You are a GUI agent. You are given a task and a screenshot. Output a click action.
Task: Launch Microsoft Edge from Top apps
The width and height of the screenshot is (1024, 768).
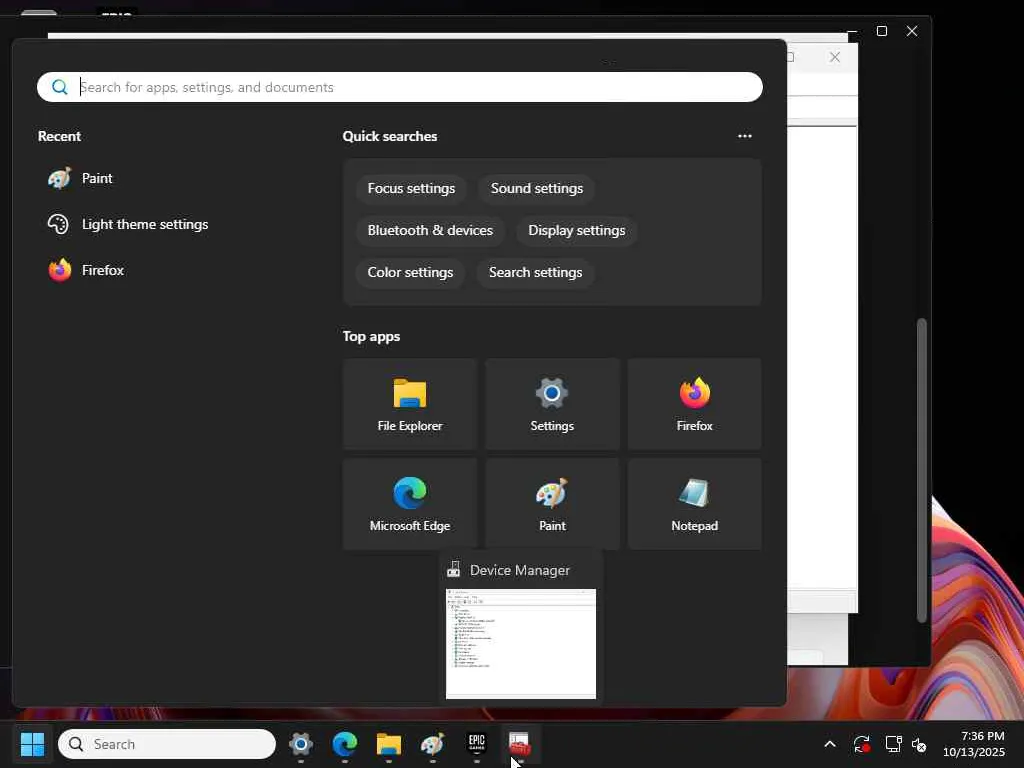409,504
